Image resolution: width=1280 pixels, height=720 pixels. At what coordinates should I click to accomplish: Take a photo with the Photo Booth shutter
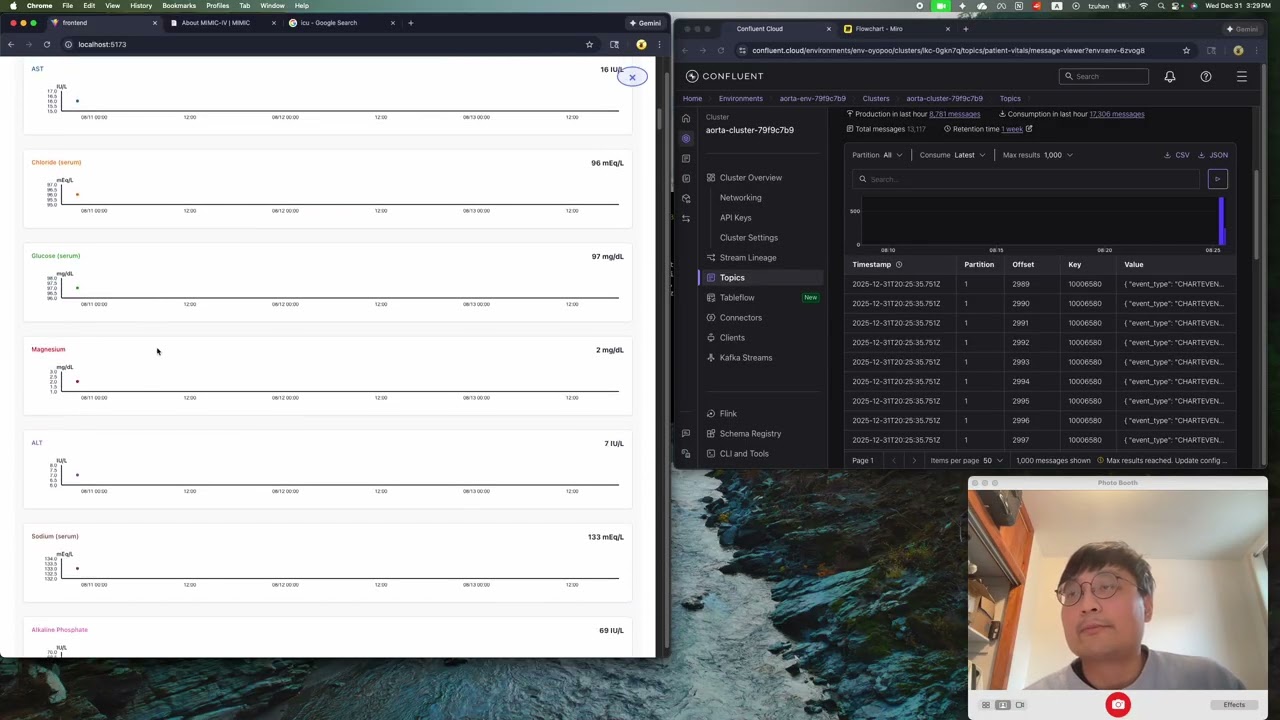pos(1118,705)
